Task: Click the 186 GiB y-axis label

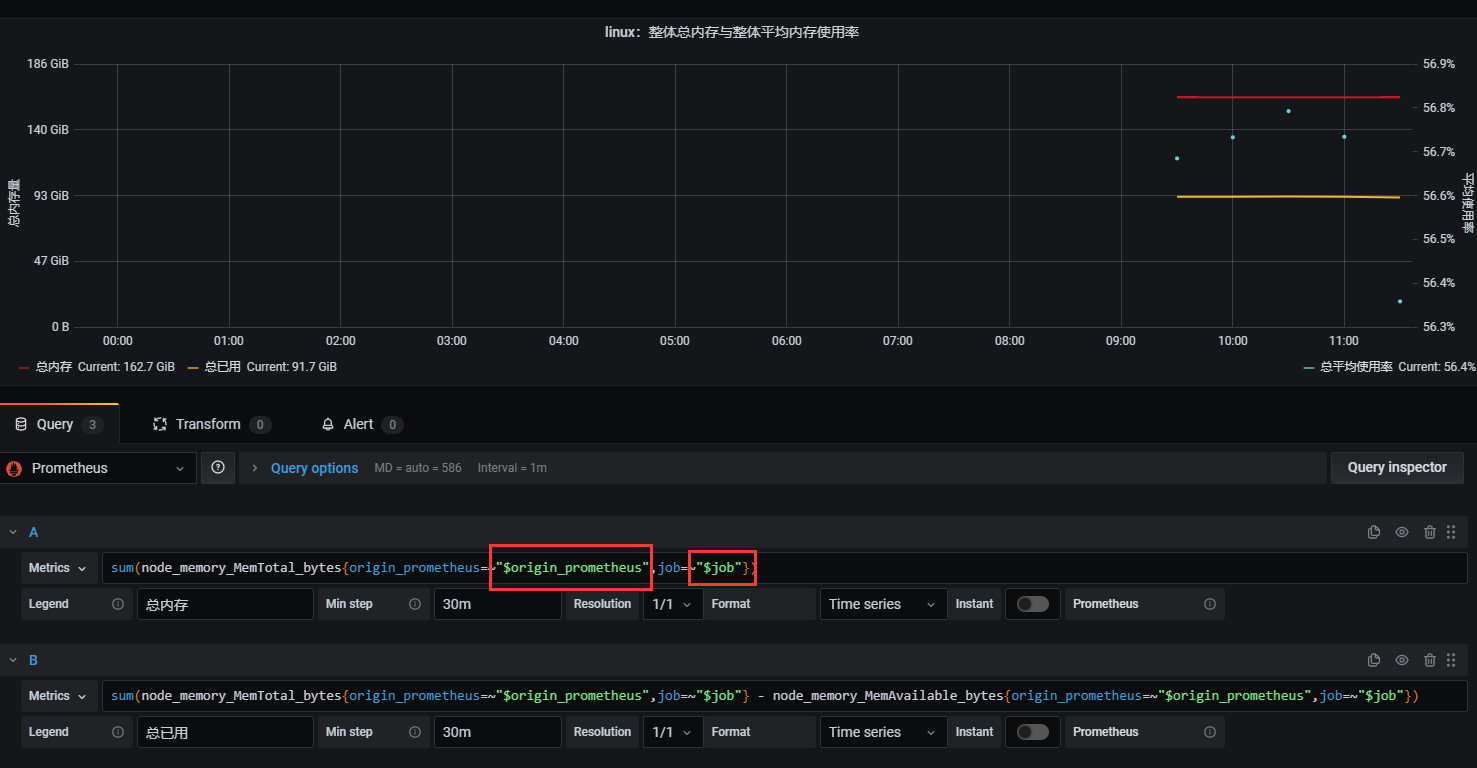Action: [48, 64]
